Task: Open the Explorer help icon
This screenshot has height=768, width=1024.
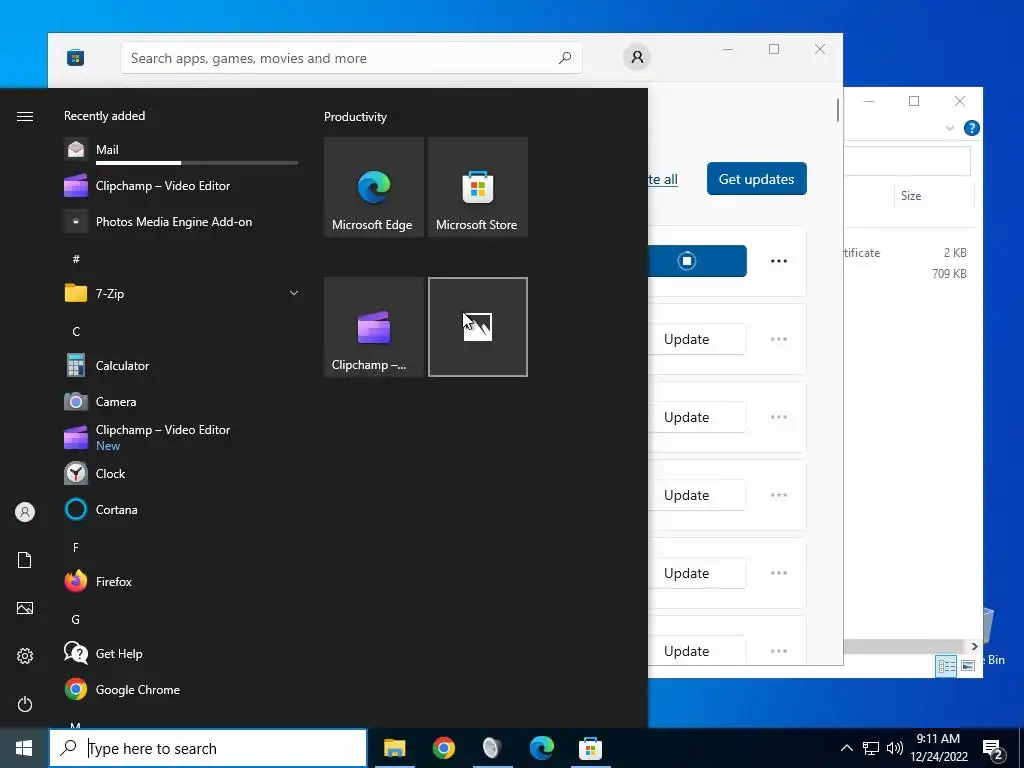Action: click(x=971, y=128)
